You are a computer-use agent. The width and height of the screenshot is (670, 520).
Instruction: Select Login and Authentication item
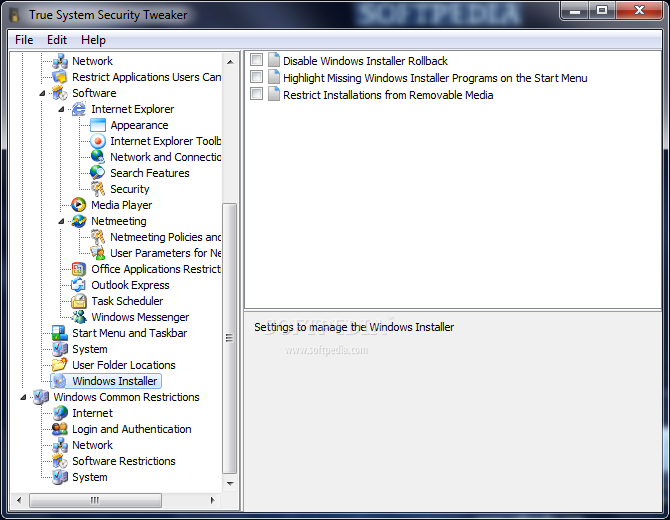click(x=132, y=429)
